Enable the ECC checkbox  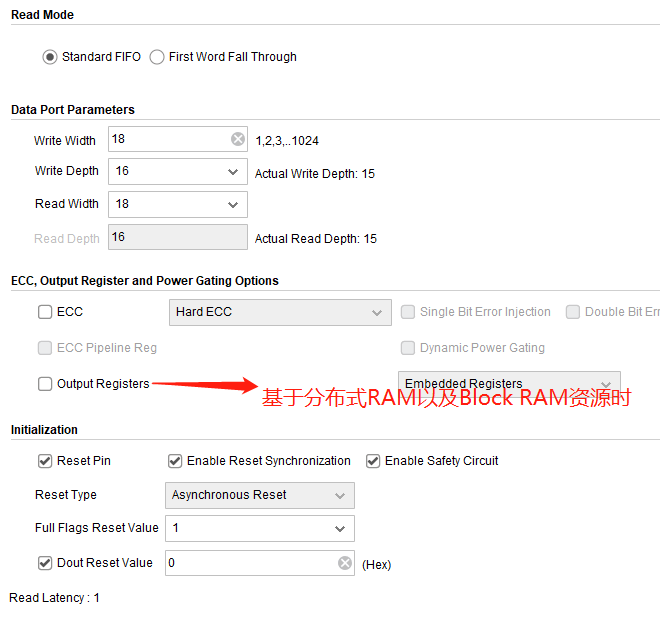(45, 312)
